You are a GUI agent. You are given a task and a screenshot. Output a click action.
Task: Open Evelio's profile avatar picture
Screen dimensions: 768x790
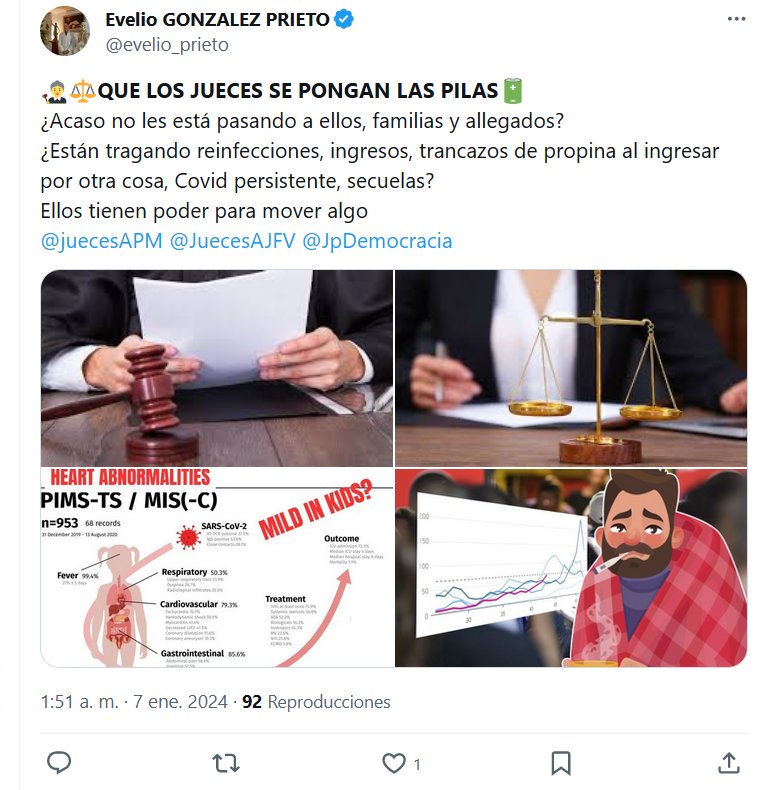tap(65, 31)
